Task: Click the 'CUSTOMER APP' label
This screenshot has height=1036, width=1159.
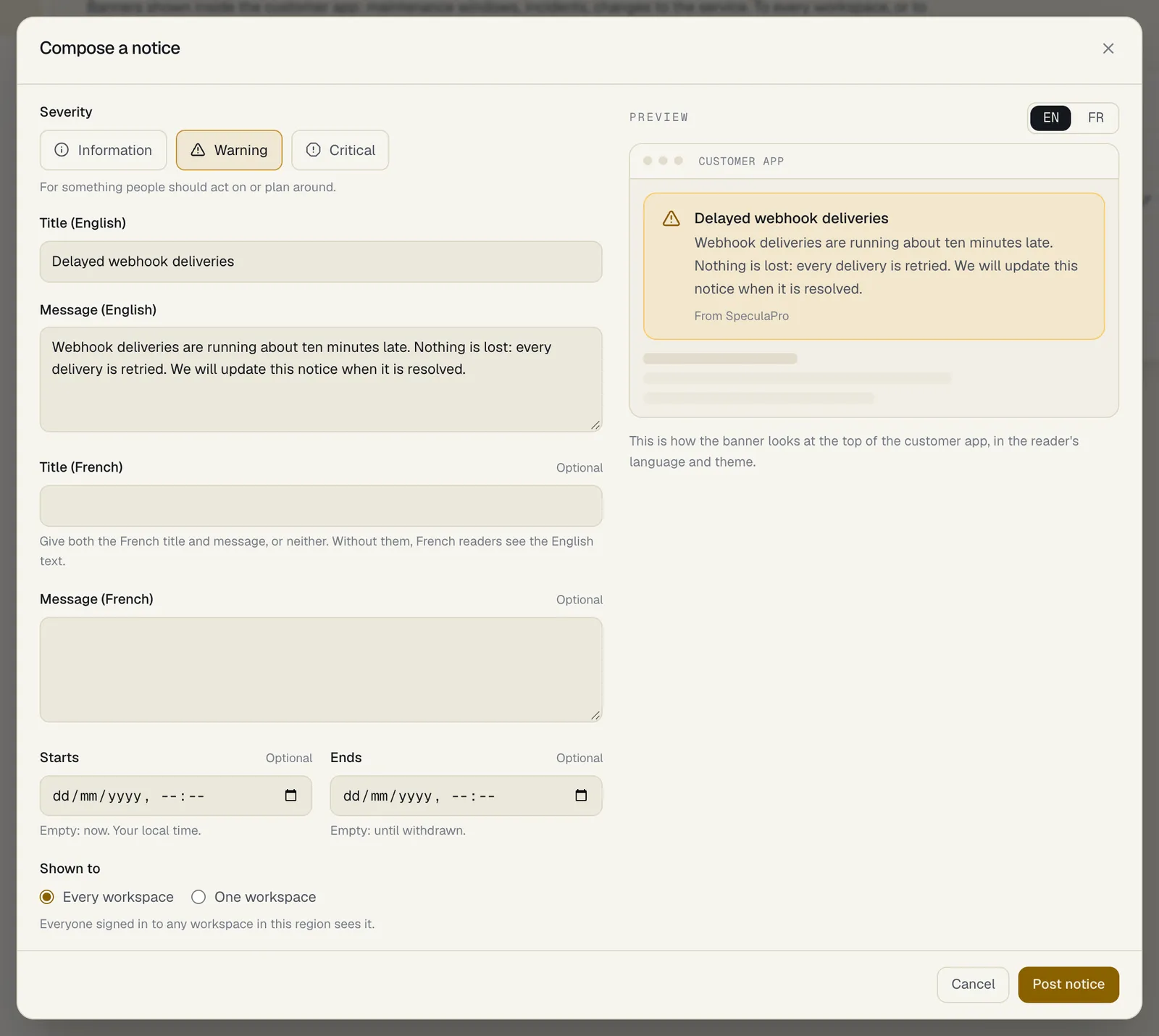Action: 741,161
